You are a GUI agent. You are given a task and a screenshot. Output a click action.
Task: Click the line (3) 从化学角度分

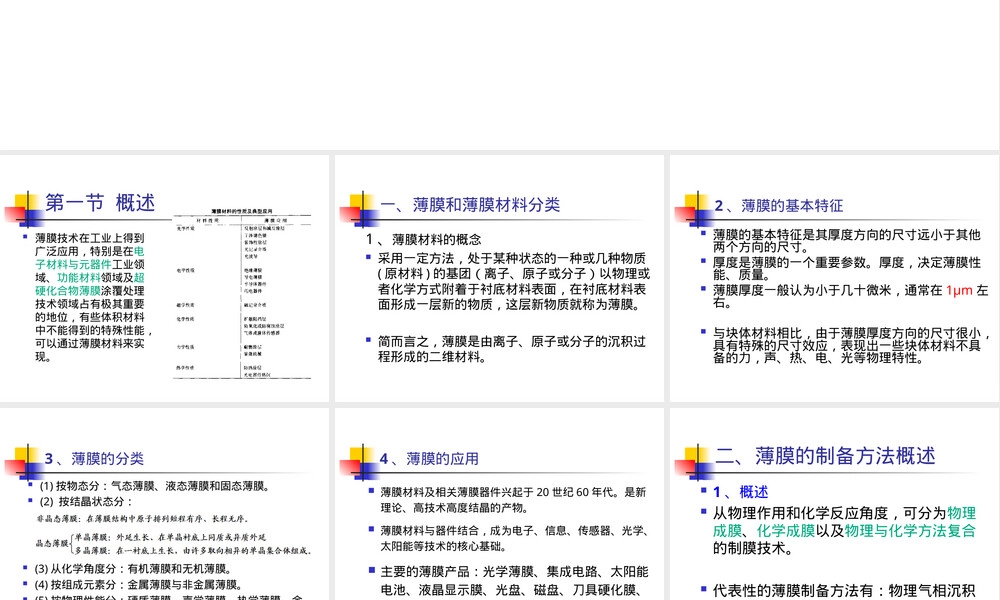[x=133, y=569]
